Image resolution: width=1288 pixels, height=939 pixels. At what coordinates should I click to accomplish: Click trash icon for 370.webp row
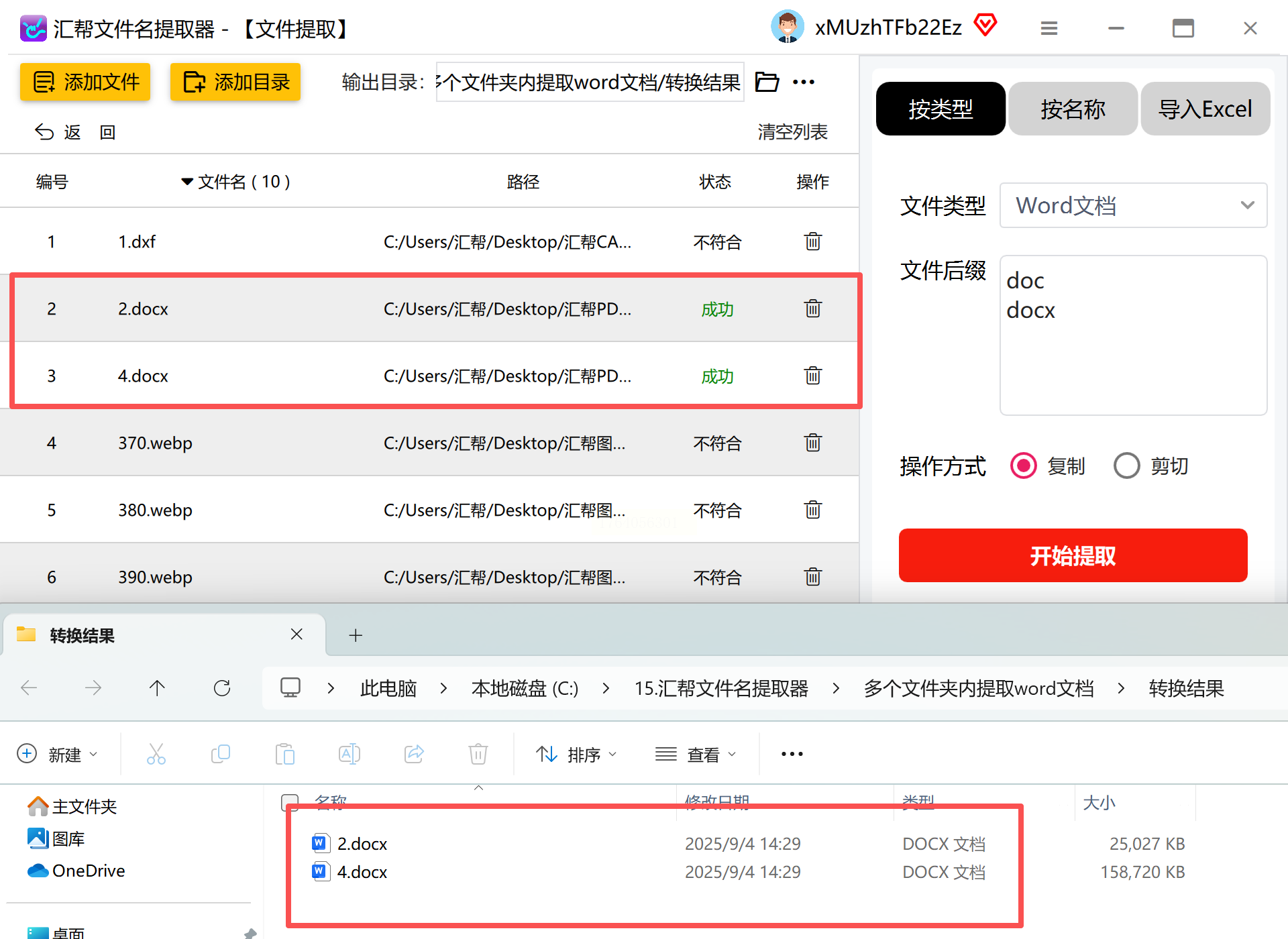point(812,443)
